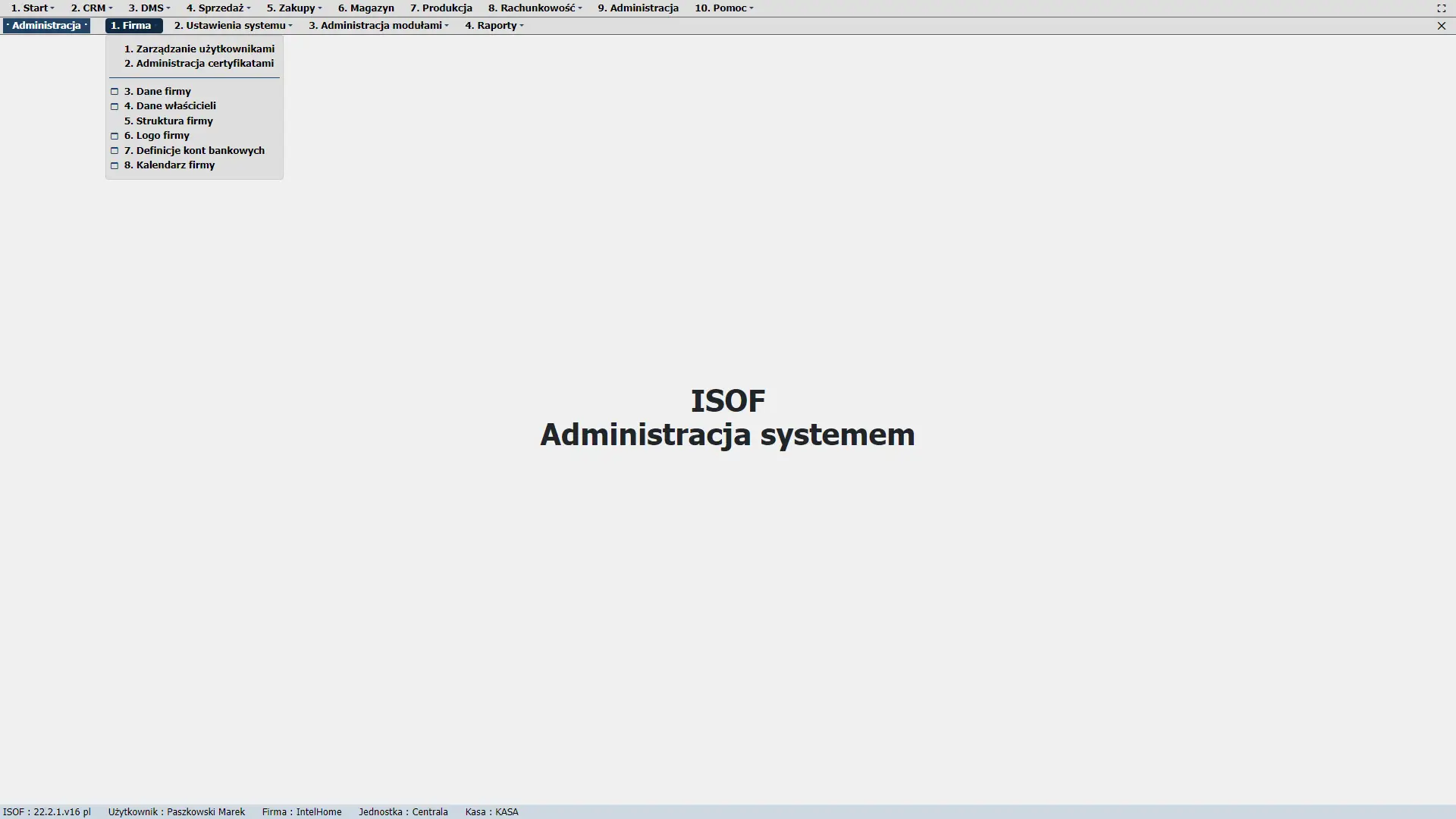Click window icon beside Dane firmy
Viewport: 1456px width, 819px height.
tap(115, 92)
